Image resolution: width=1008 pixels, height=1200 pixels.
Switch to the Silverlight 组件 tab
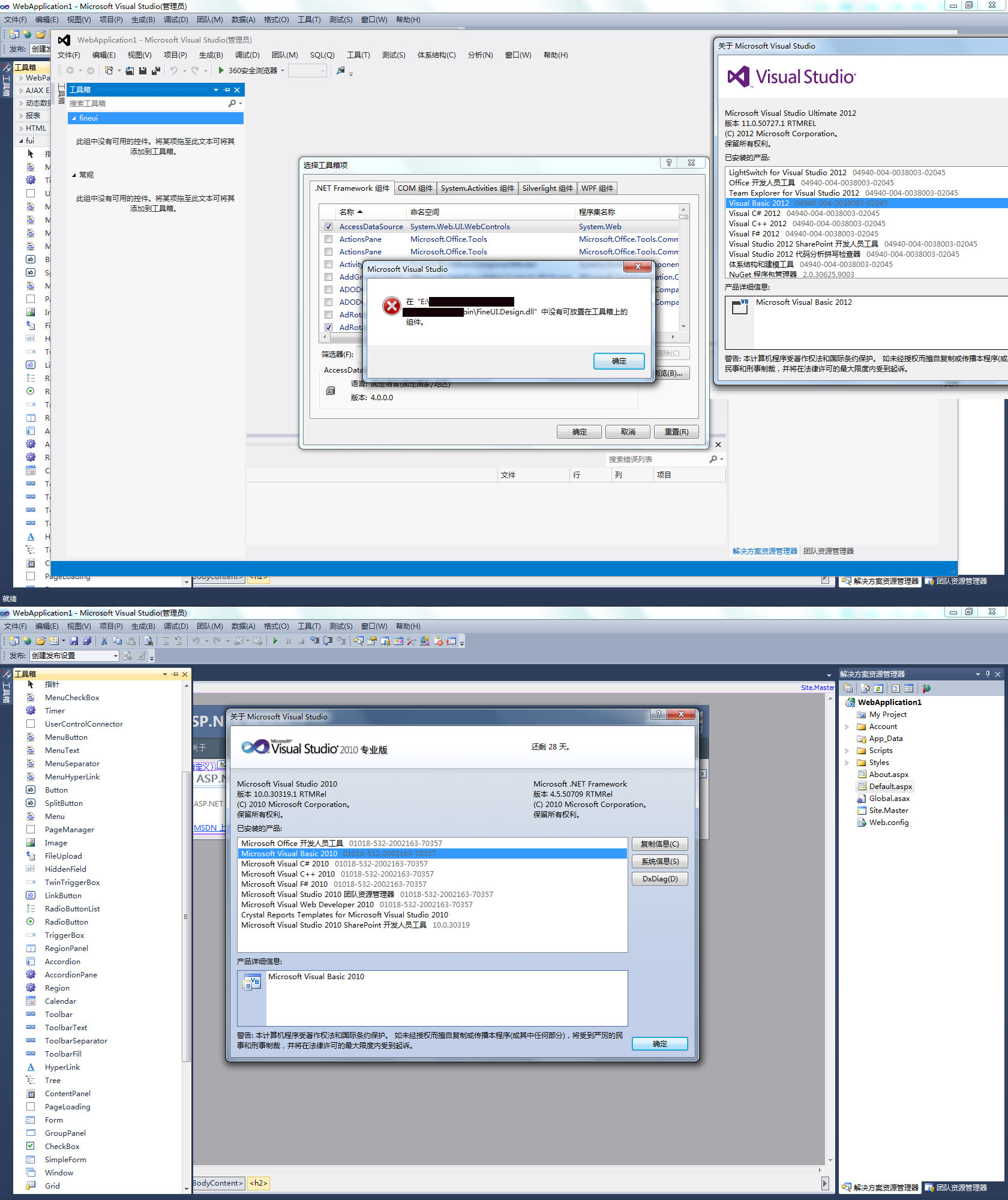[547, 188]
